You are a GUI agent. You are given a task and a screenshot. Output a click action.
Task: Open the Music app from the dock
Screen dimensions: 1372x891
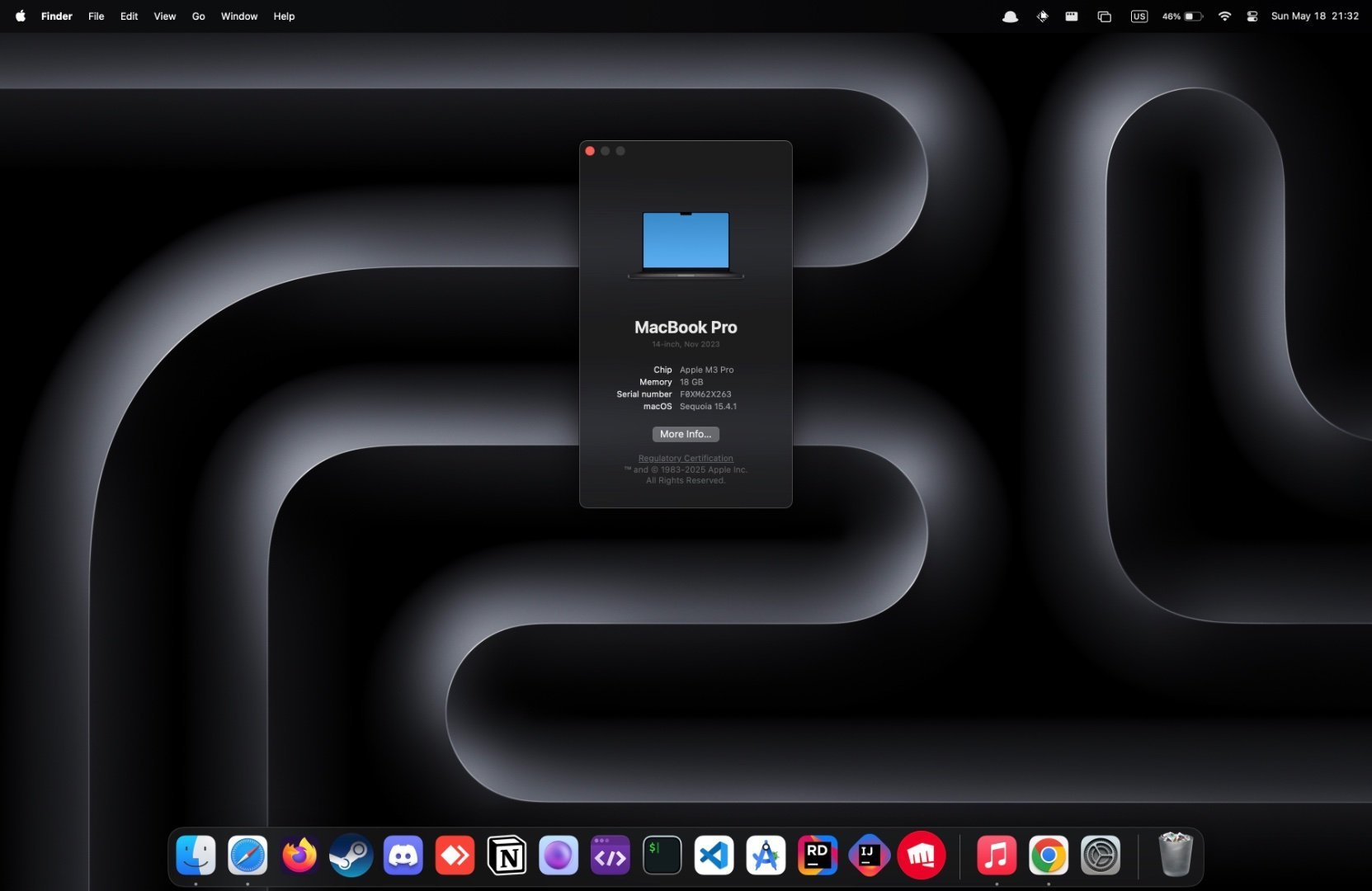coord(997,856)
